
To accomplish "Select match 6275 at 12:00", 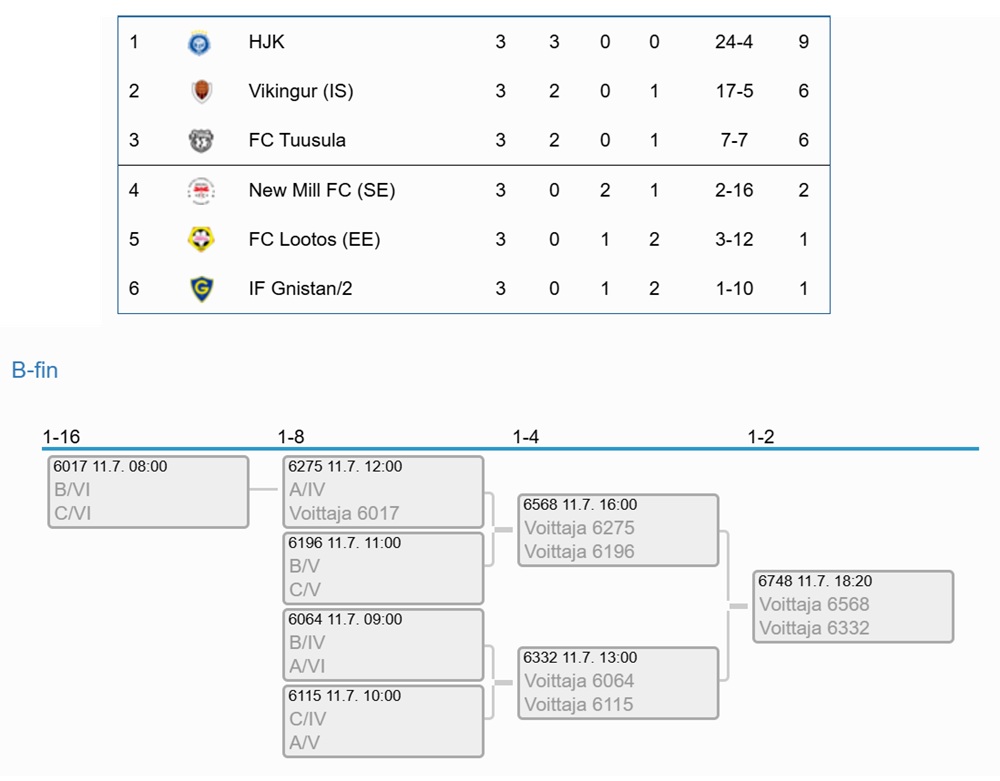I will click(383, 492).
